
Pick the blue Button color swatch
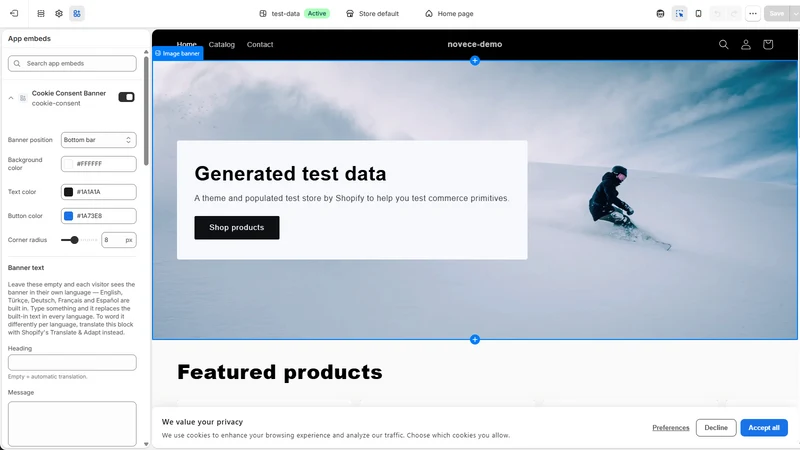coord(68,216)
